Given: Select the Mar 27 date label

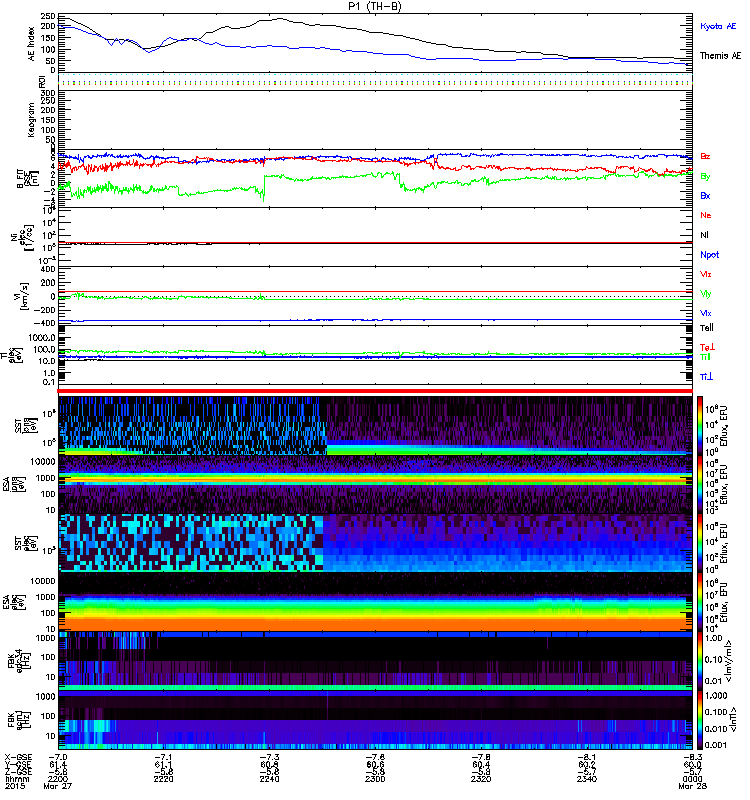Looking at the screenshot, I should 58,786.
